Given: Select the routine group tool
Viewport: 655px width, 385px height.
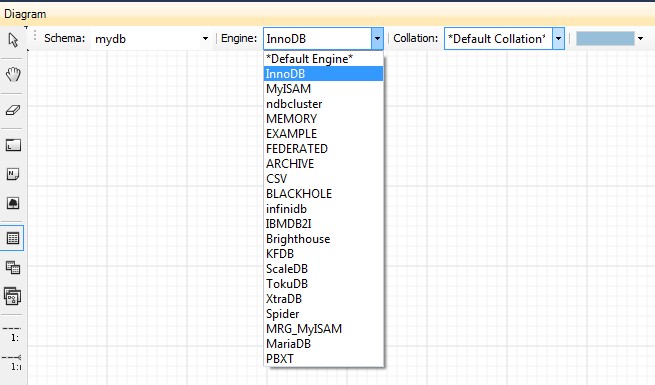Looking at the screenshot, I should (13, 296).
